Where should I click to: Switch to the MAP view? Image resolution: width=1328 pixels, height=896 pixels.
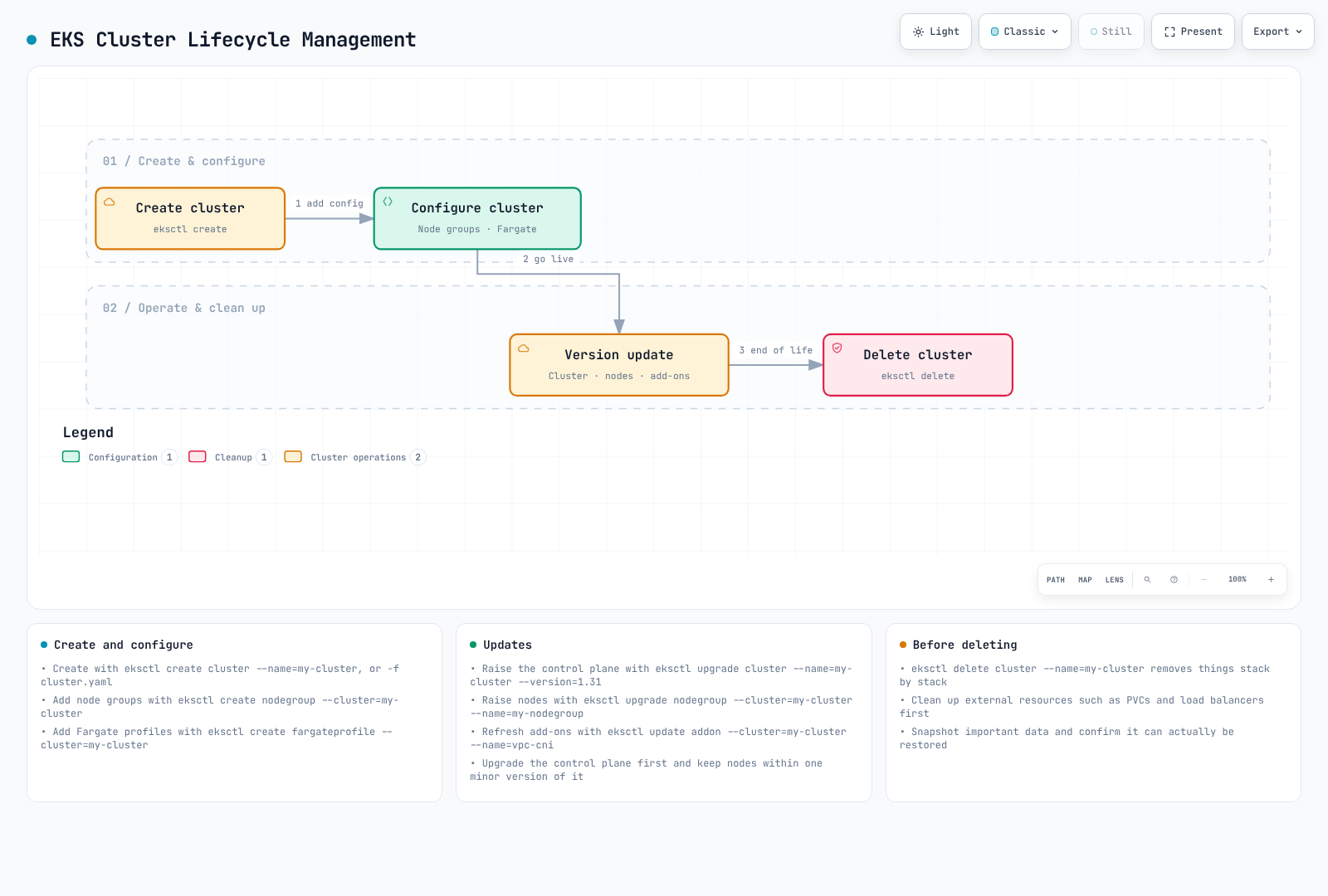pyautogui.click(x=1085, y=580)
